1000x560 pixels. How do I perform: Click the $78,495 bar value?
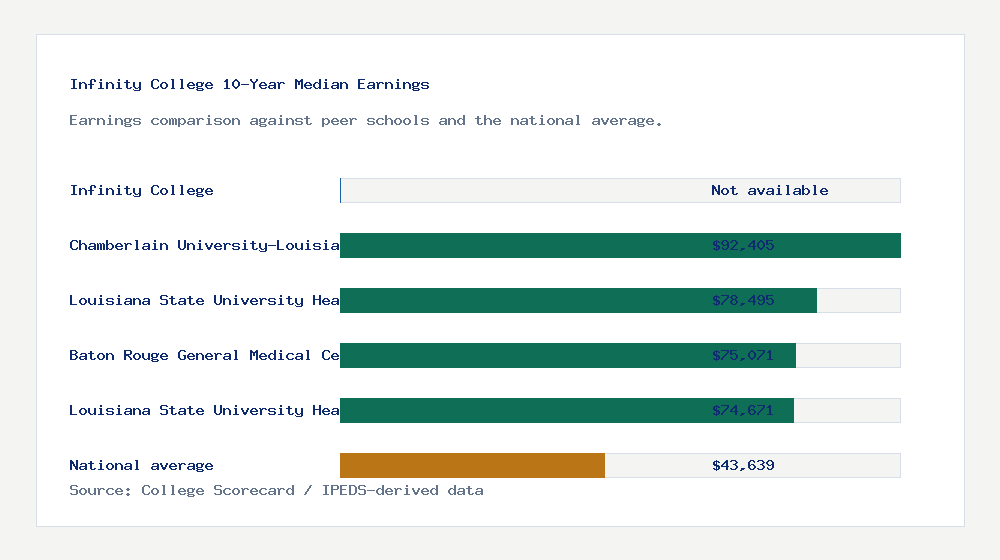(x=743, y=300)
